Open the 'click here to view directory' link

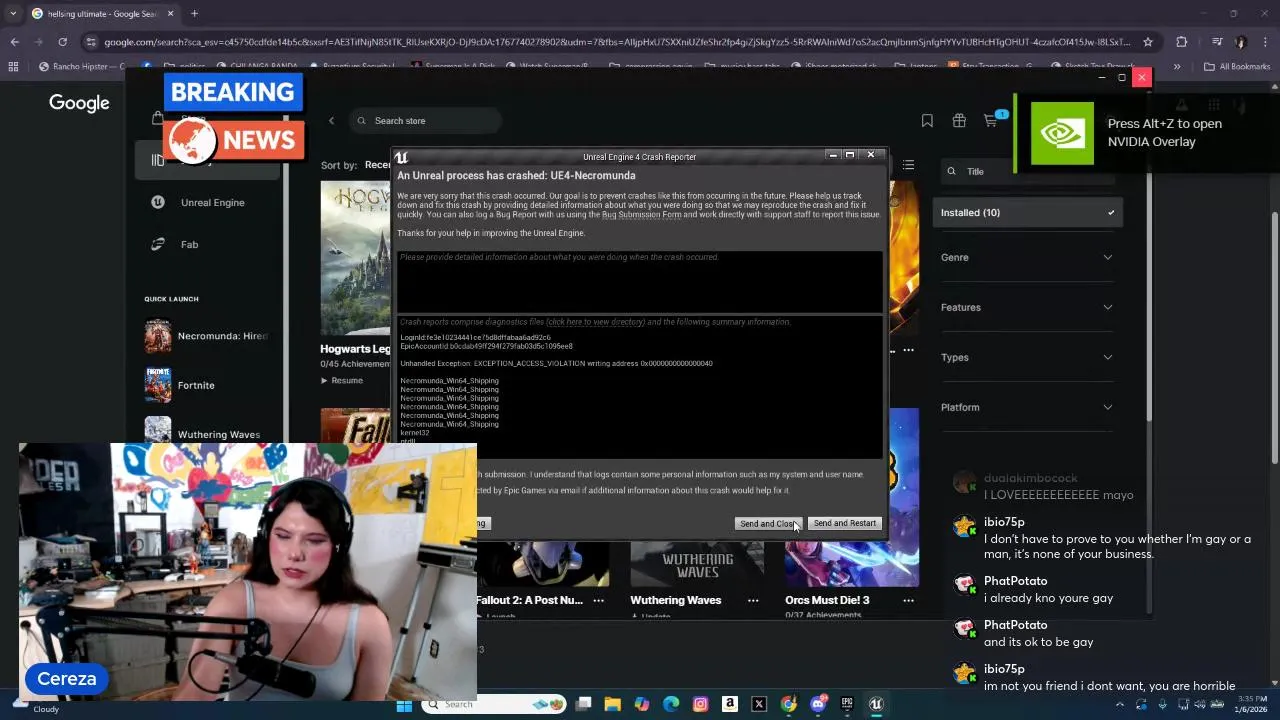tap(596, 322)
